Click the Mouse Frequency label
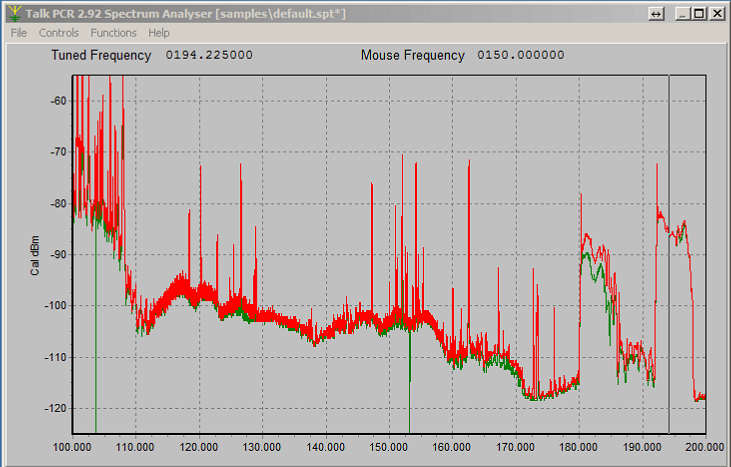 coord(413,55)
